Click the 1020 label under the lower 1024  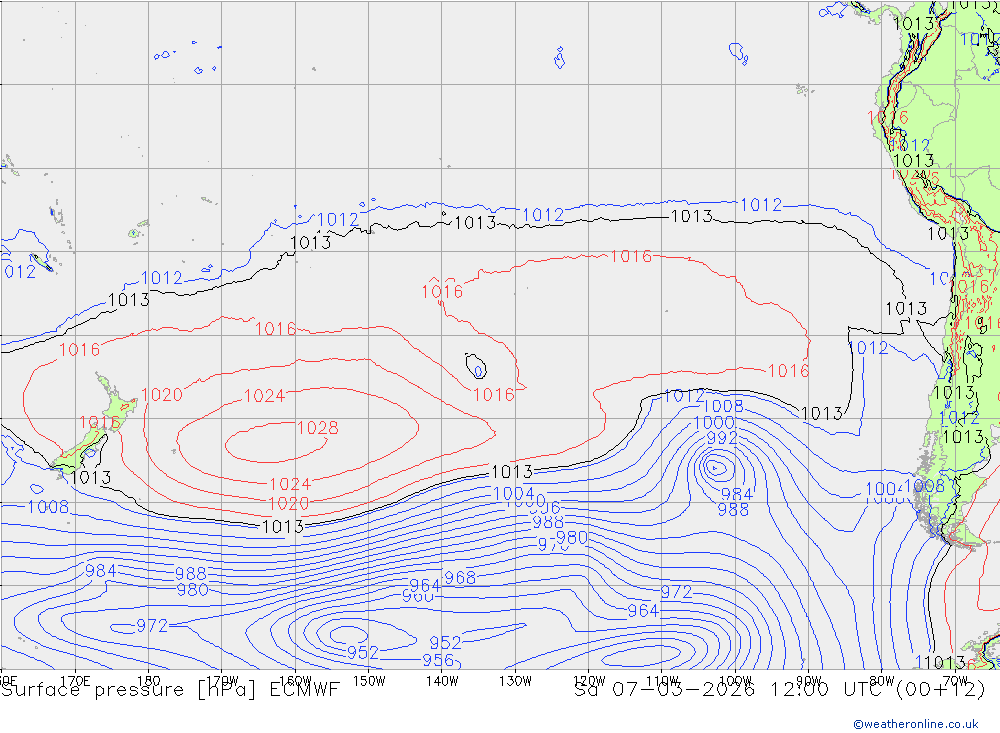(289, 503)
